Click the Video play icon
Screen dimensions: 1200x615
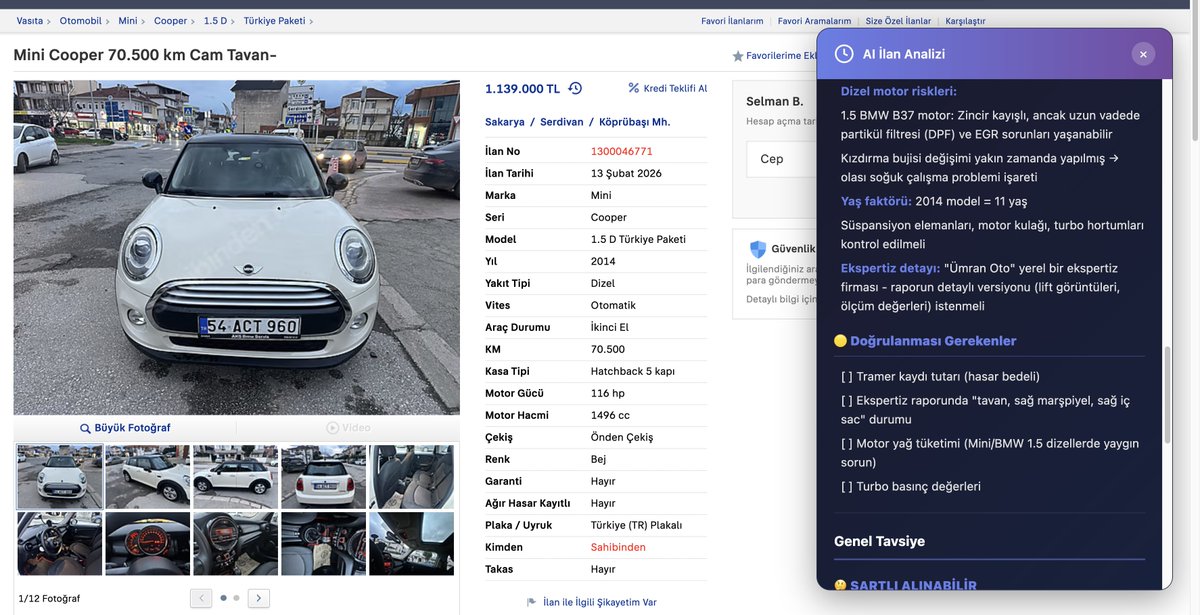tap(332, 428)
